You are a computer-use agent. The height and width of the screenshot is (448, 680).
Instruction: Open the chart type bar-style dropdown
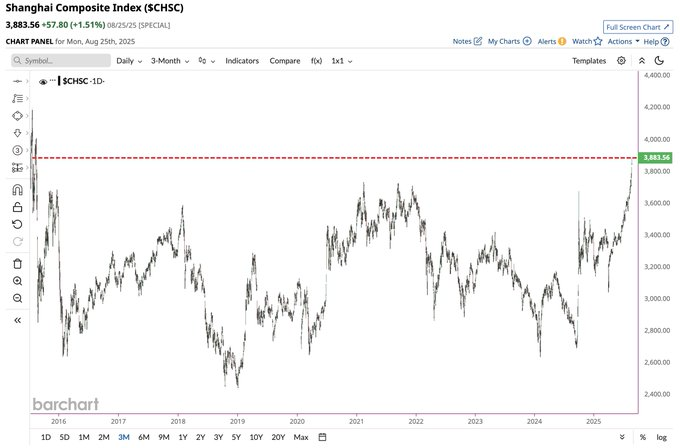coord(206,61)
